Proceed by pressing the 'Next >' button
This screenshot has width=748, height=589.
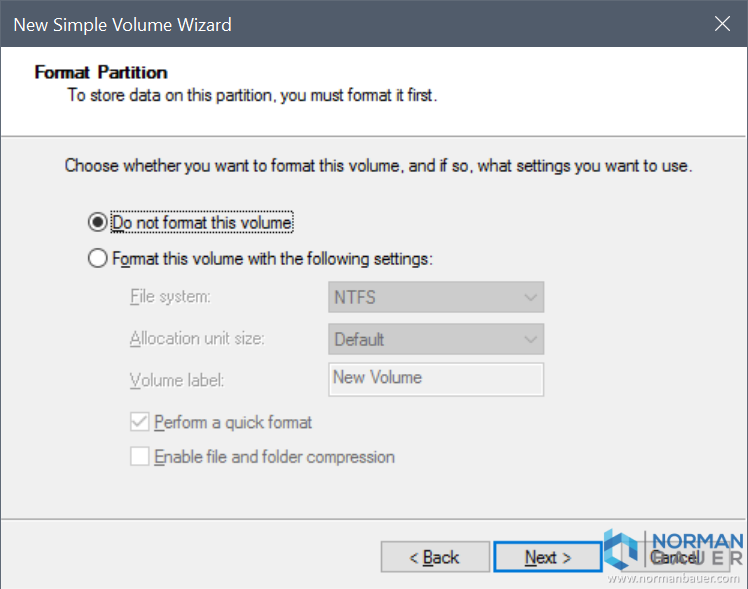tap(548, 557)
